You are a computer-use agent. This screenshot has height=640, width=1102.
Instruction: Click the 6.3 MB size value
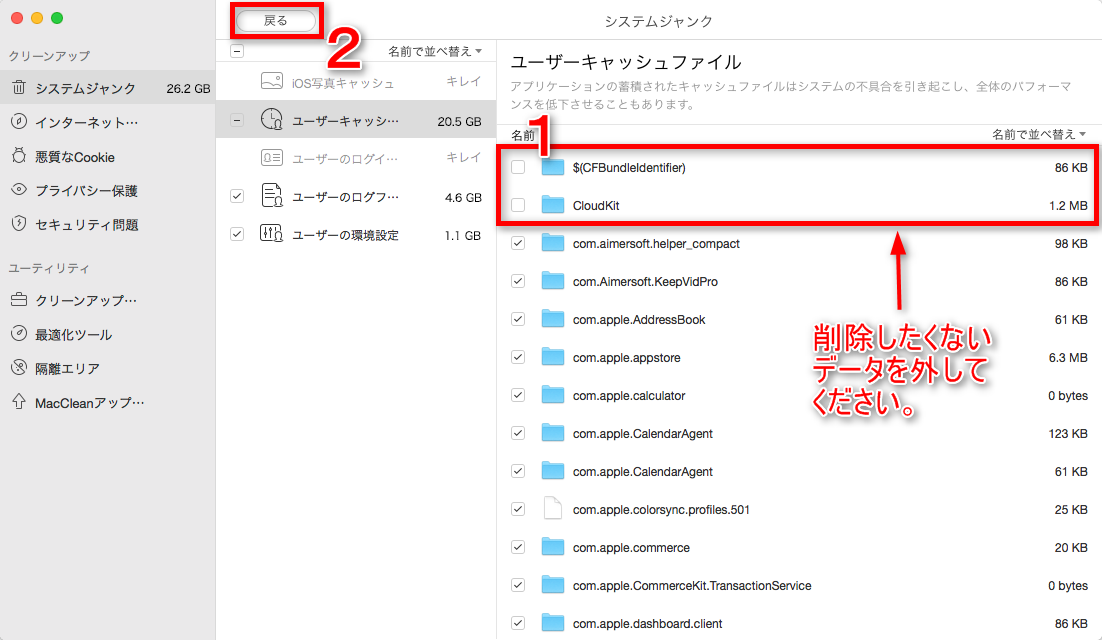(x=1068, y=358)
